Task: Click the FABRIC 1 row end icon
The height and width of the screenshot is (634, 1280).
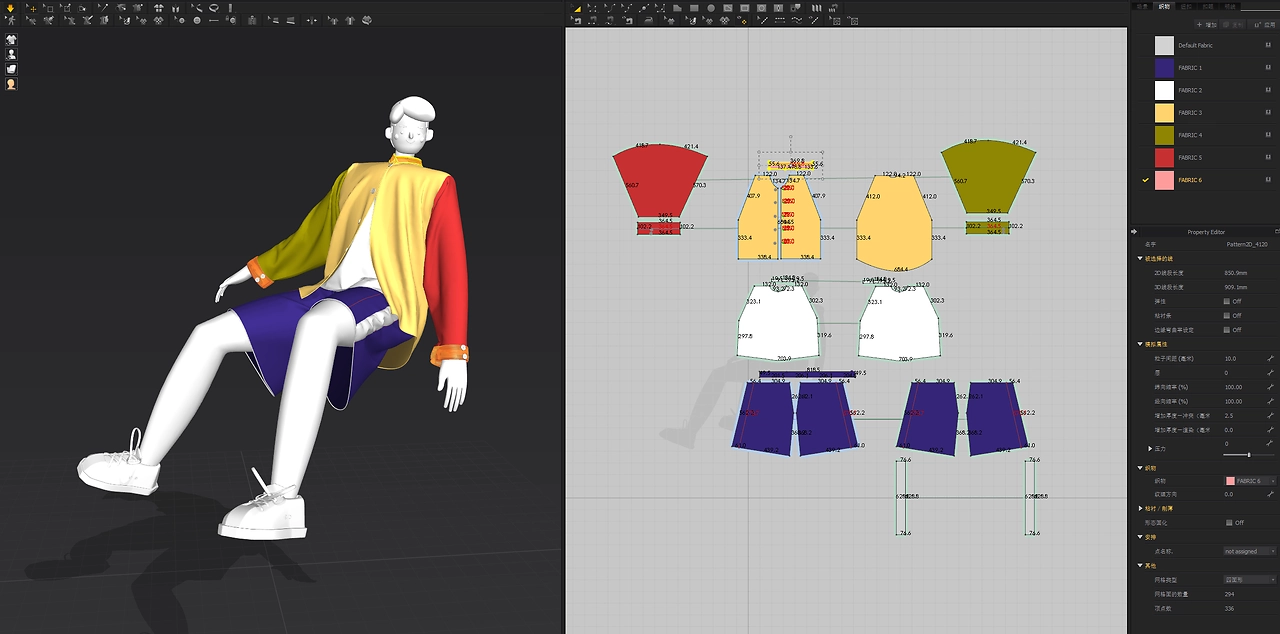Action: click(1268, 68)
